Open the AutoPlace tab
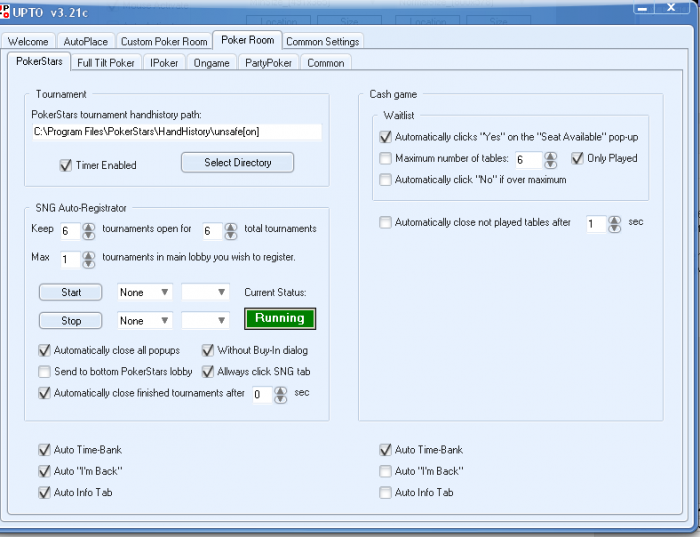The image size is (700, 537). pyautogui.click(x=85, y=42)
